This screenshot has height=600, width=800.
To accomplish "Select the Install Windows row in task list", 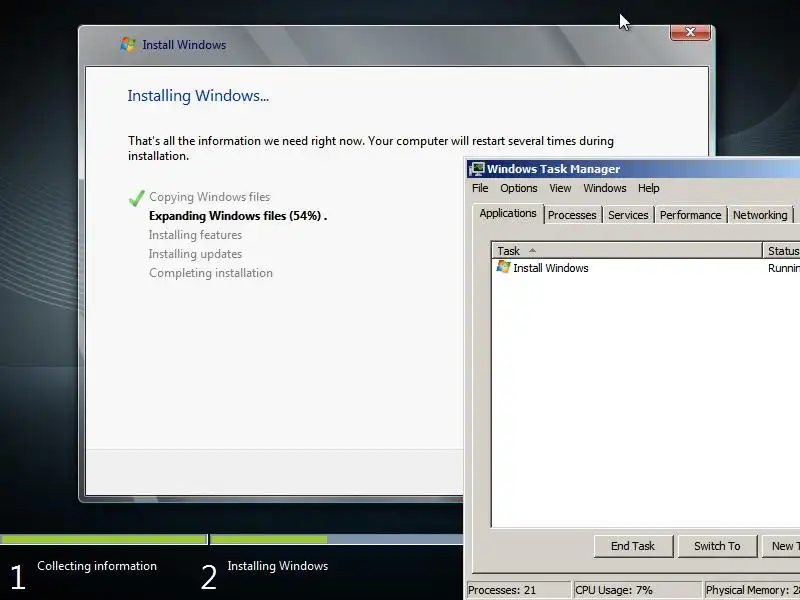I will coord(646,268).
